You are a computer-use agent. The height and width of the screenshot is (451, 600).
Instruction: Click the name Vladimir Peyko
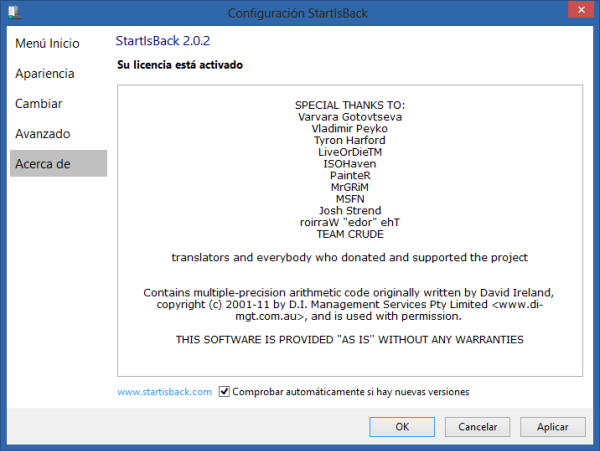(x=349, y=129)
